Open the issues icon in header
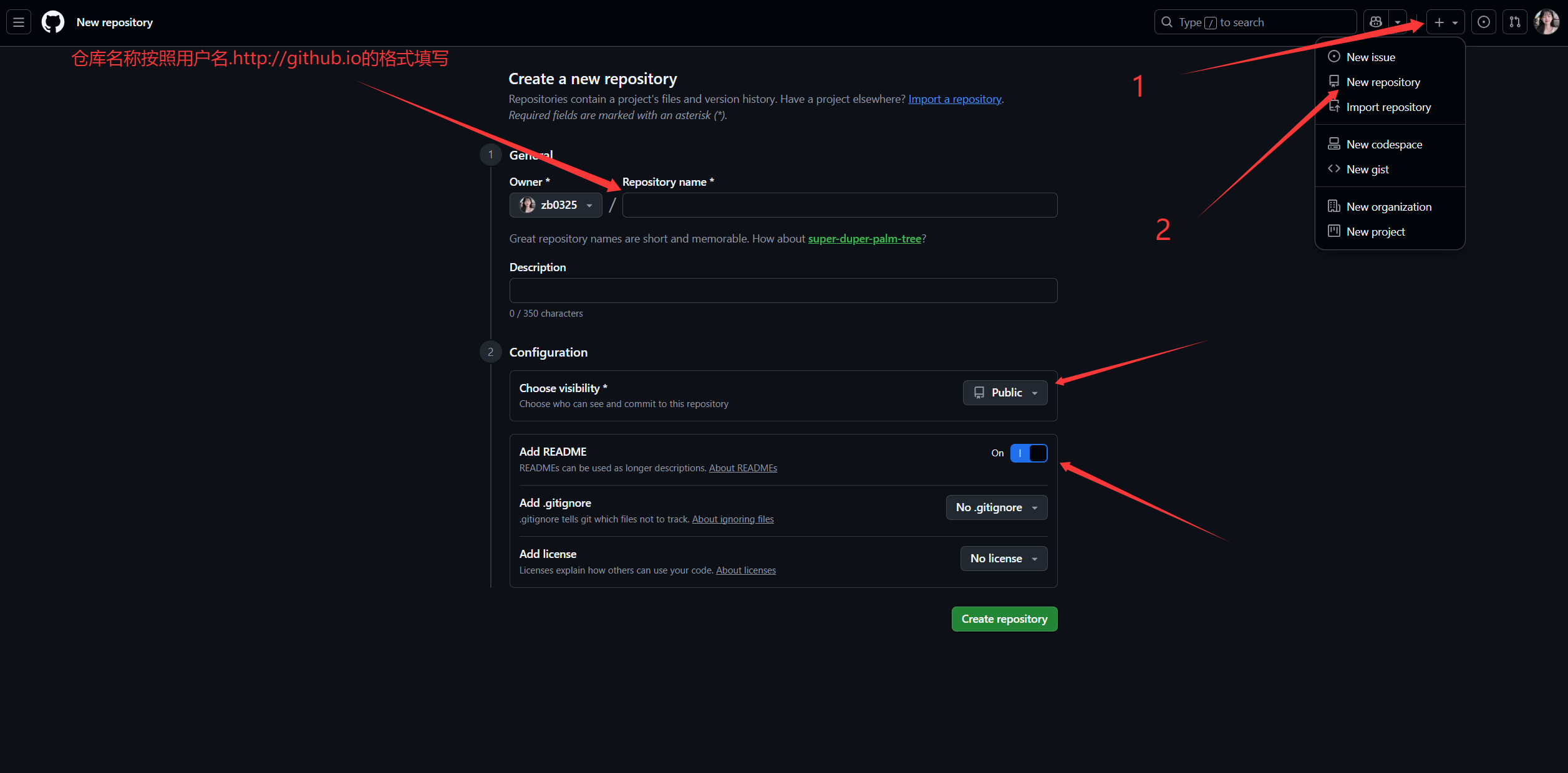Viewport: 1568px width, 773px height. click(x=1484, y=22)
